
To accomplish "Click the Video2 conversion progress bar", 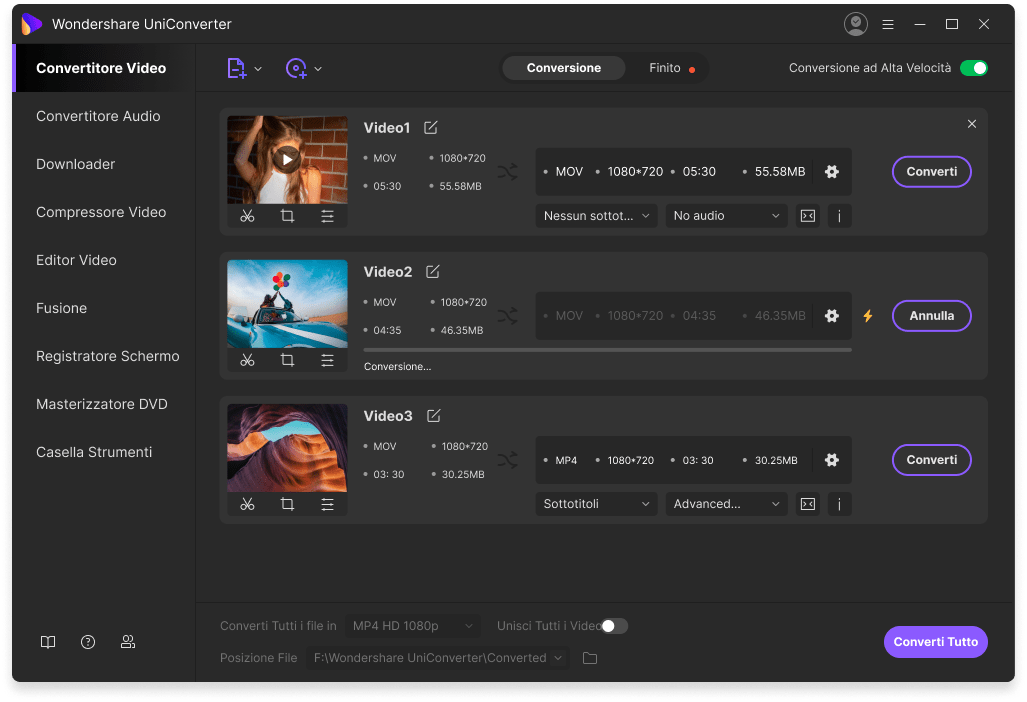I will coord(608,350).
